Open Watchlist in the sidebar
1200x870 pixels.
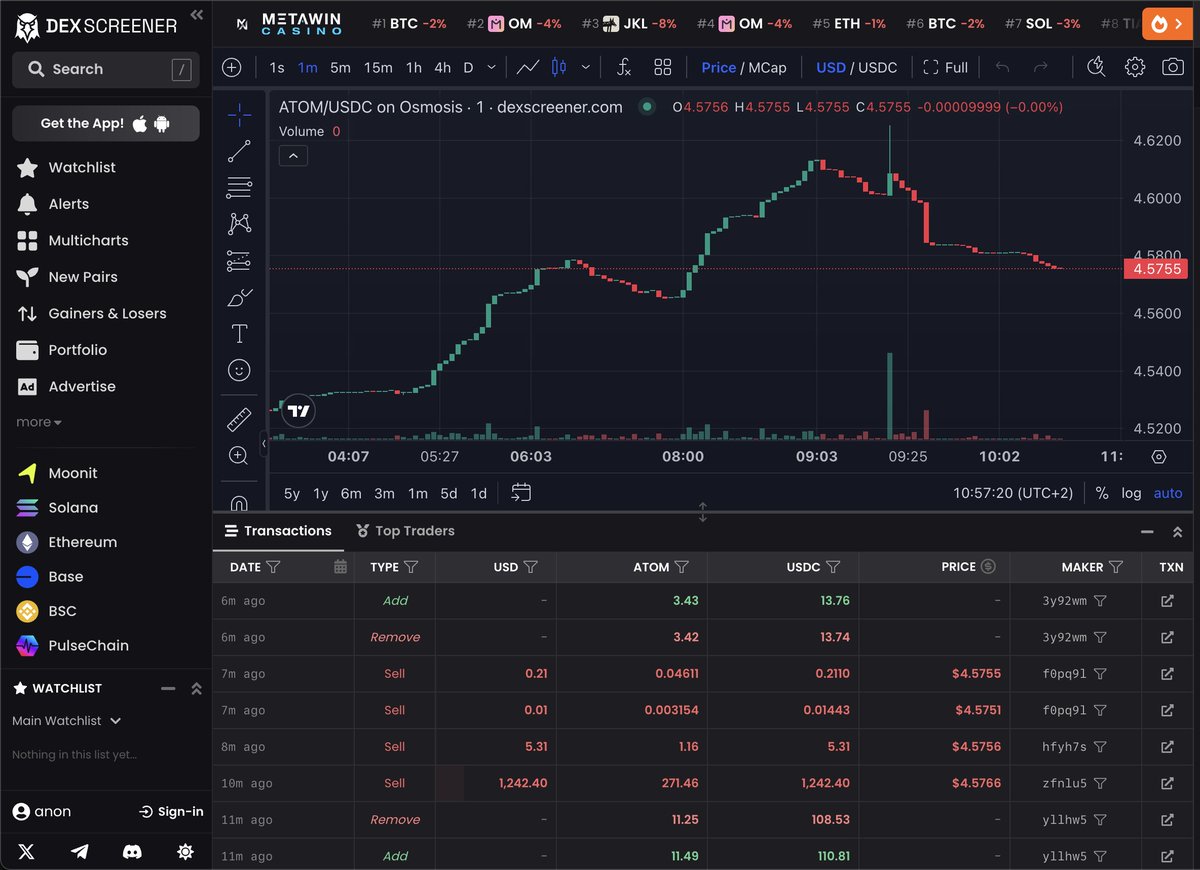(x=82, y=167)
